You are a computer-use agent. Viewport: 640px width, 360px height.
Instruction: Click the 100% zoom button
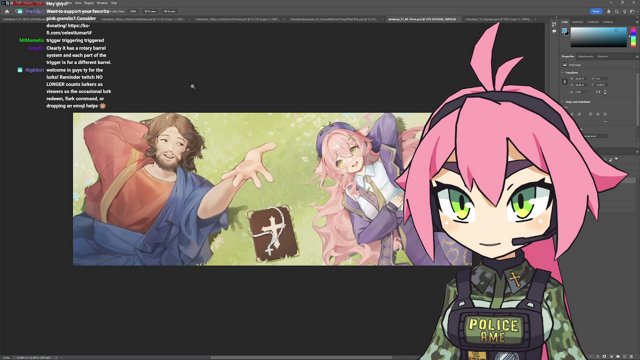pos(133,11)
